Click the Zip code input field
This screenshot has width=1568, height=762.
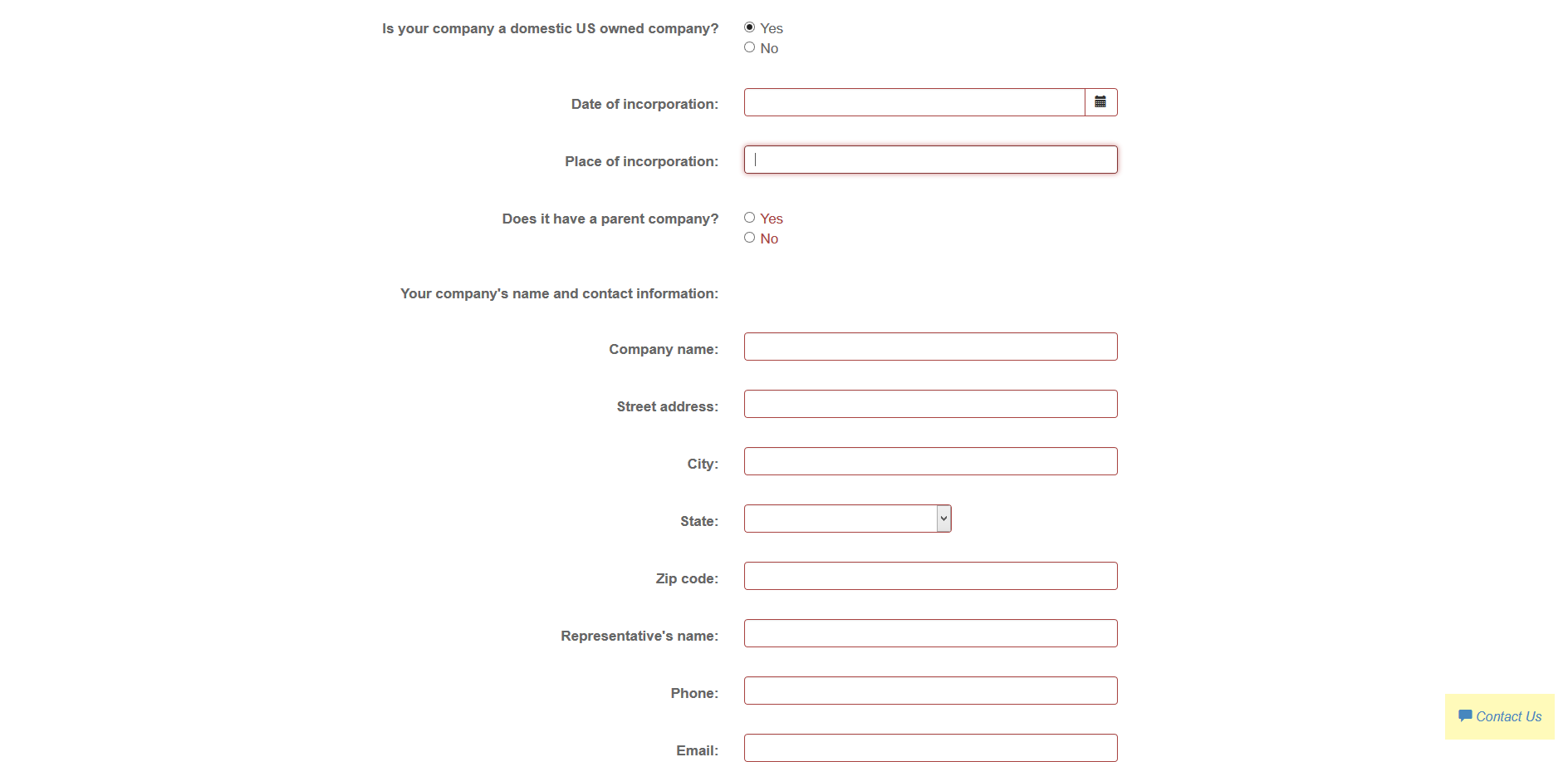pyautogui.click(x=930, y=576)
